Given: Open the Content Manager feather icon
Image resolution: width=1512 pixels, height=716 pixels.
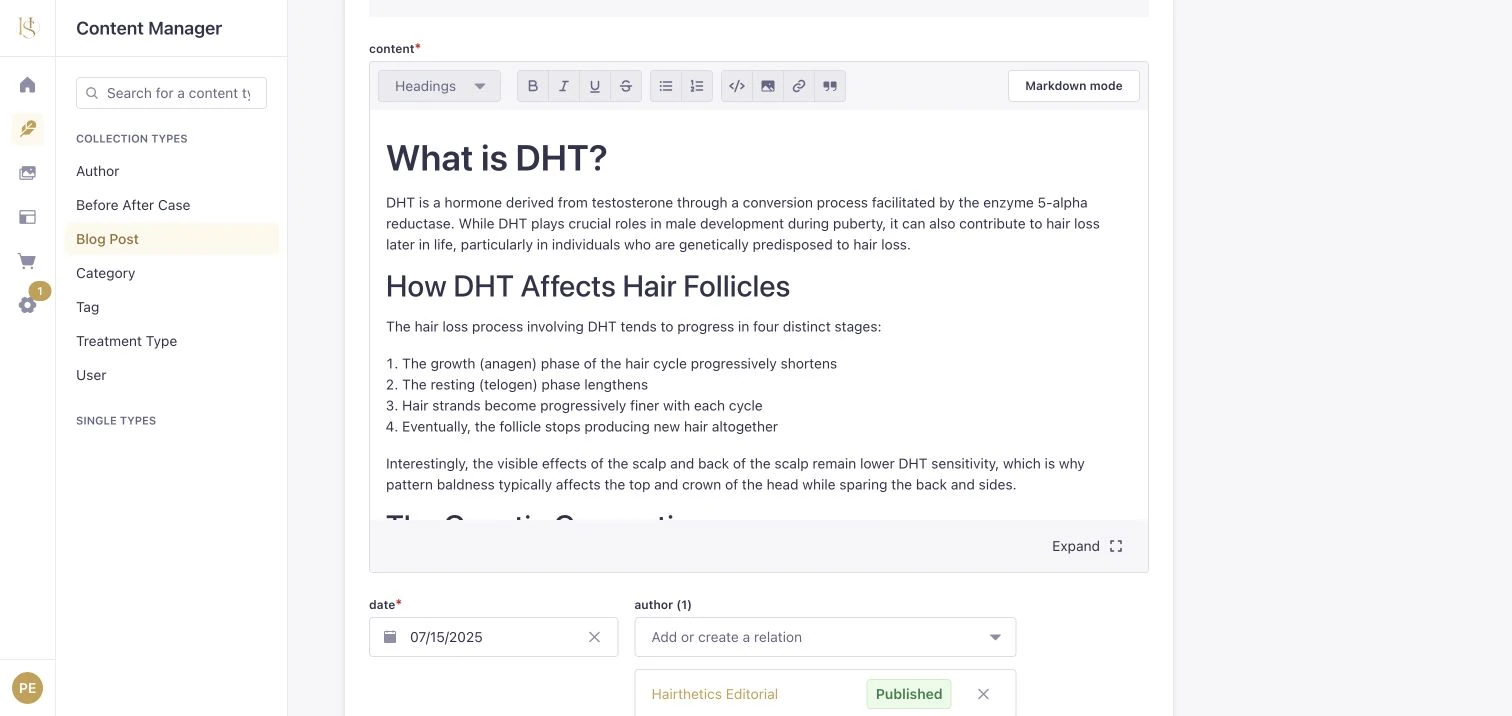Looking at the screenshot, I should coord(28,129).
